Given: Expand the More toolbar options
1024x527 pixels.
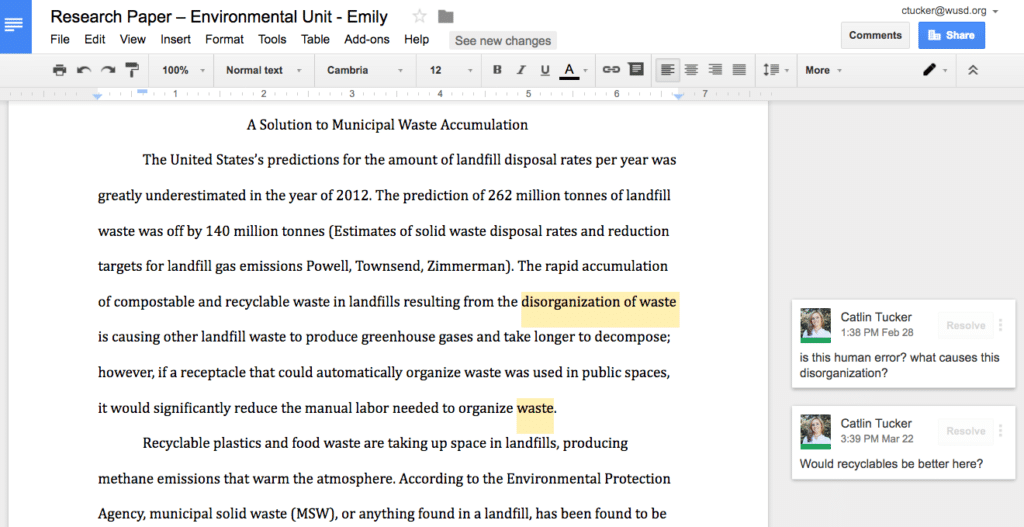Looking at the screenshot, I should pyautogui.click(x=823, y=70).
